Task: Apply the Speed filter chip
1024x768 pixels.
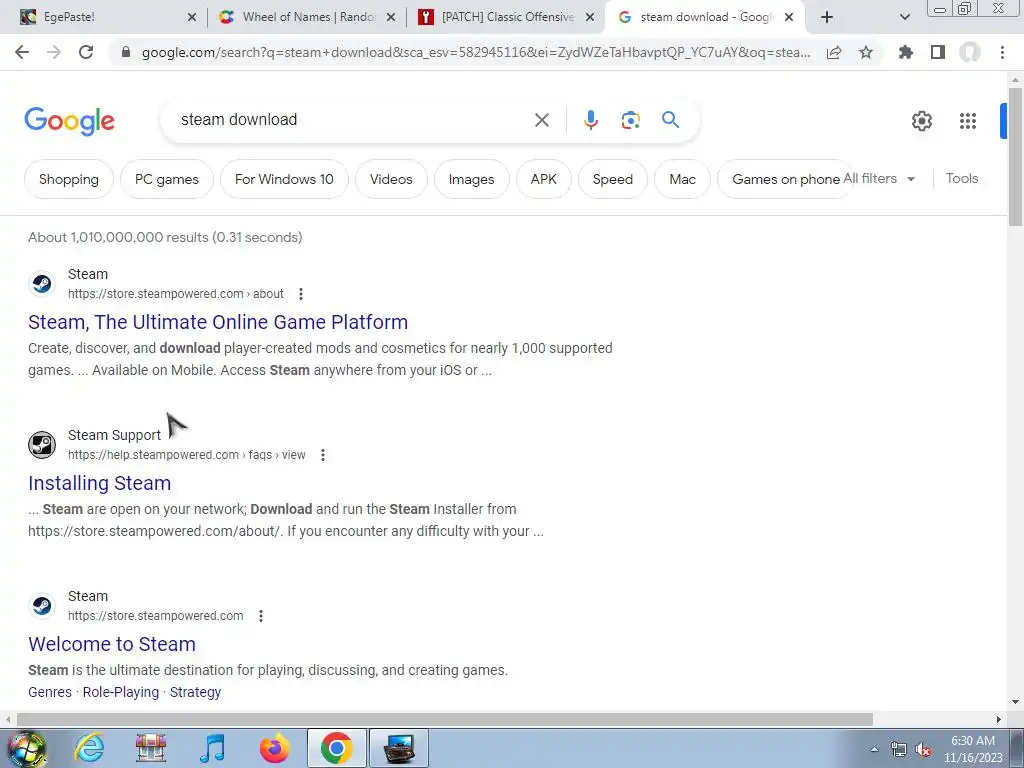Action: tap(613, 179)
